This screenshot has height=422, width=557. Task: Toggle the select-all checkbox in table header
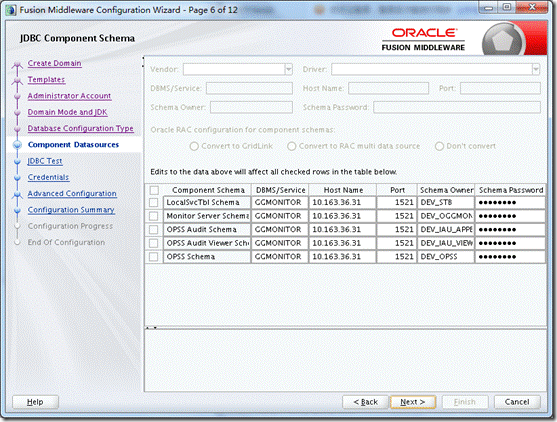click(x=154, y=190)
